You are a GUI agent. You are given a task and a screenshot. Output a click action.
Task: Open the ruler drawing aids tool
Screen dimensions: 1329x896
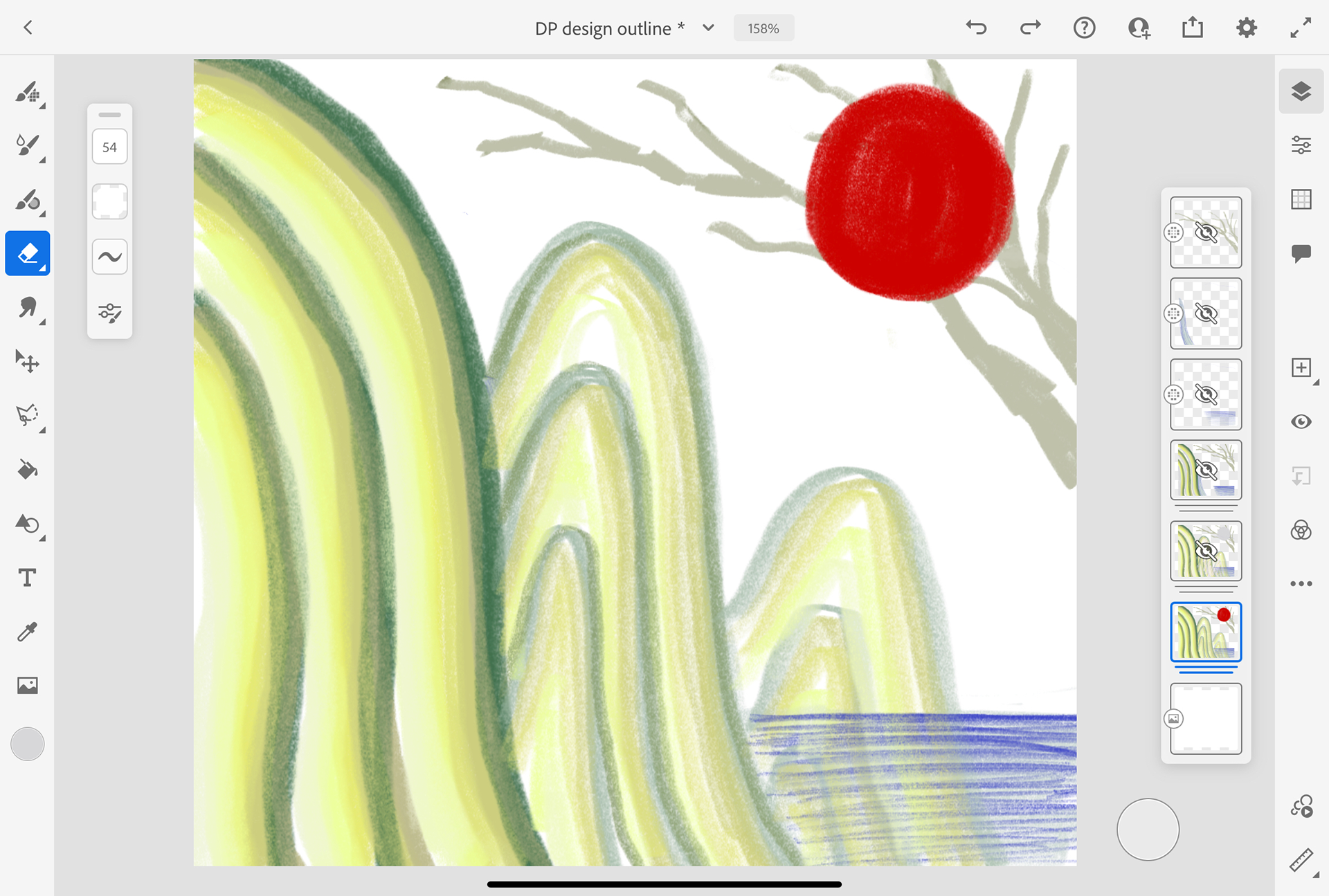[1301, 860]
